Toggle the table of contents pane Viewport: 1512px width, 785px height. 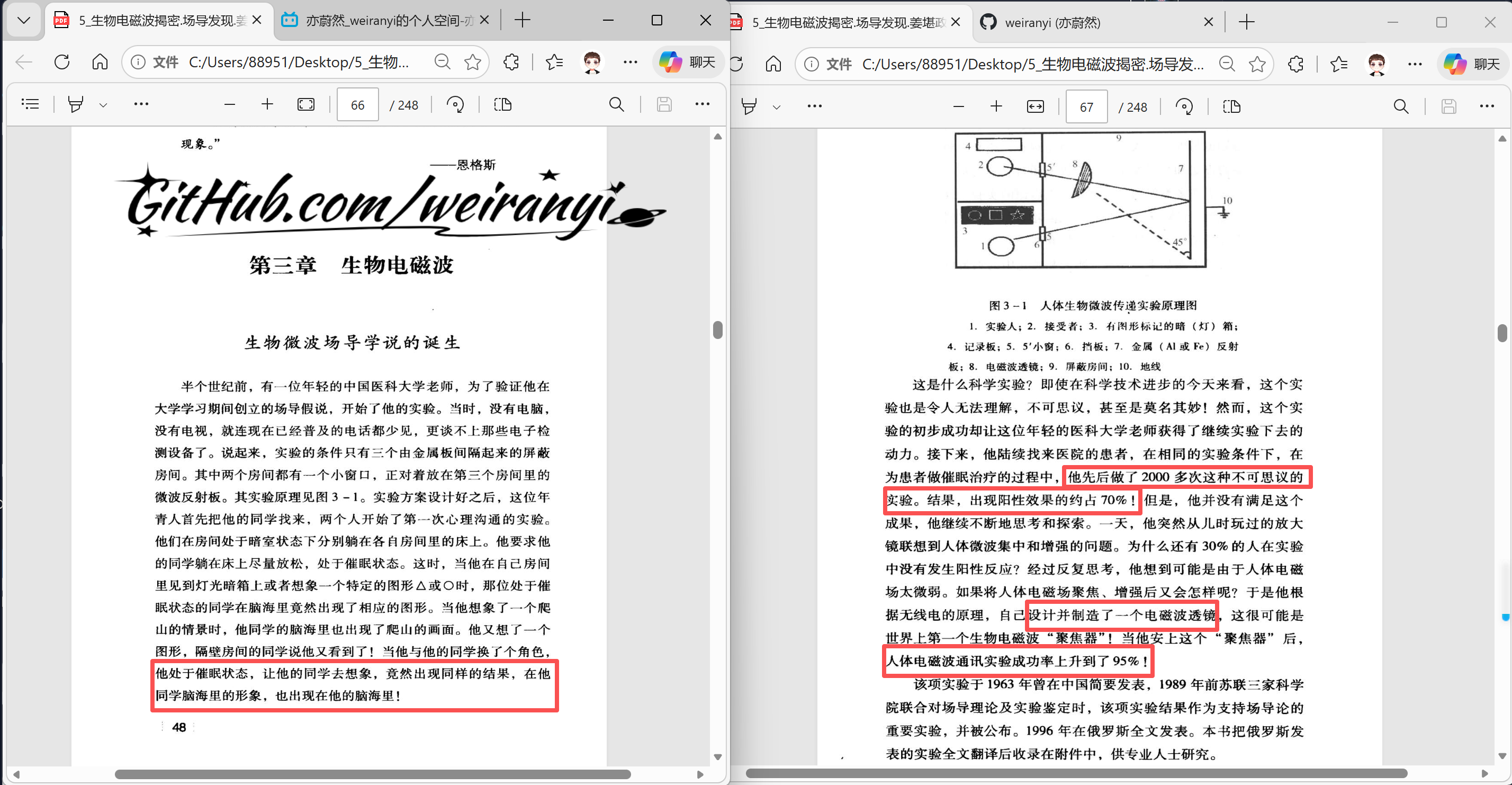click(30, 104)
